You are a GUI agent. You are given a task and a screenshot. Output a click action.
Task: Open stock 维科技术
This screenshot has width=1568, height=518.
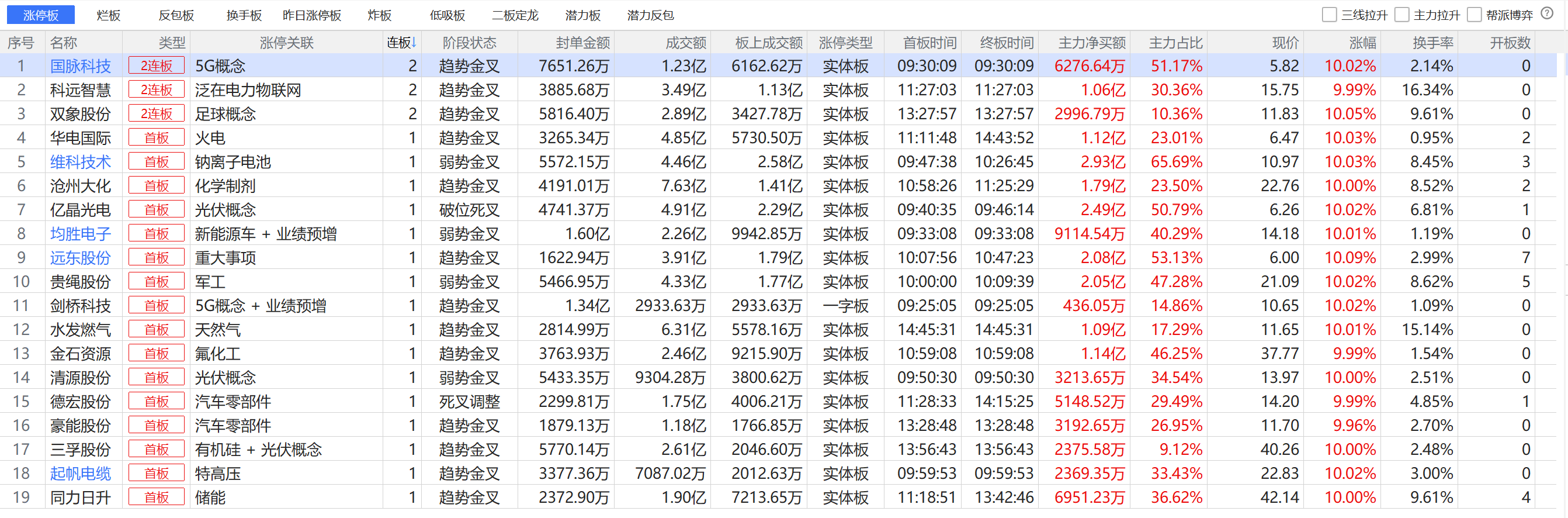81,161
